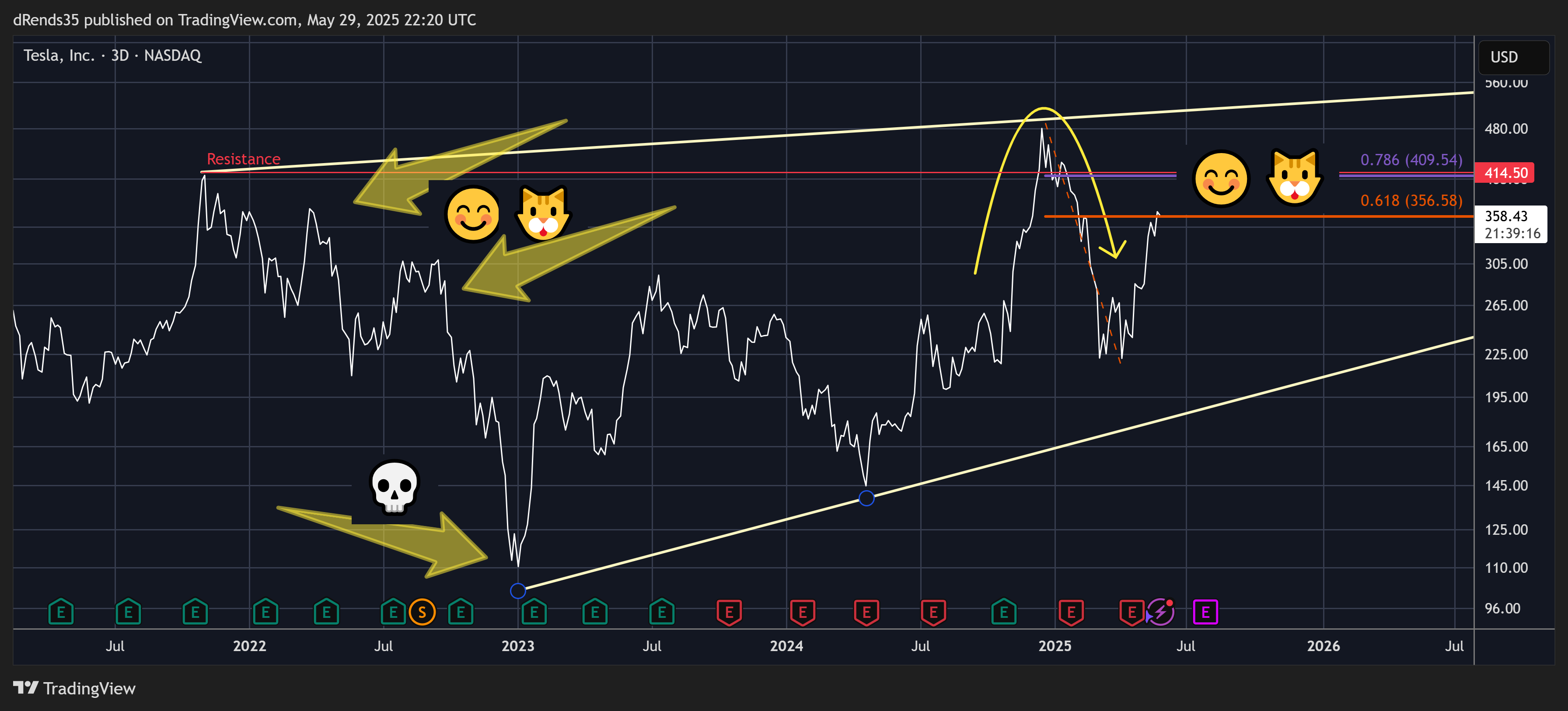Screen dimensions: 1568x711
Task: Click the 2024 year label on the time axis
Action: coord(786,646)
